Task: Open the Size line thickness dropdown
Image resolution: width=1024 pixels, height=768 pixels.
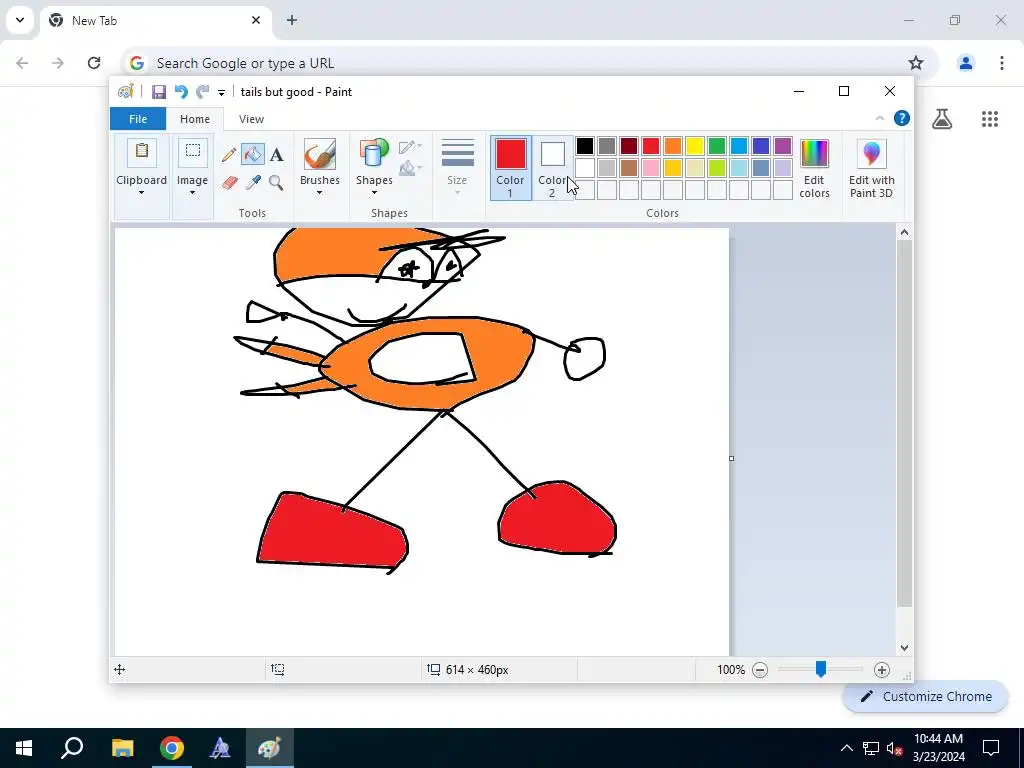Action: (x=457, y=167)
